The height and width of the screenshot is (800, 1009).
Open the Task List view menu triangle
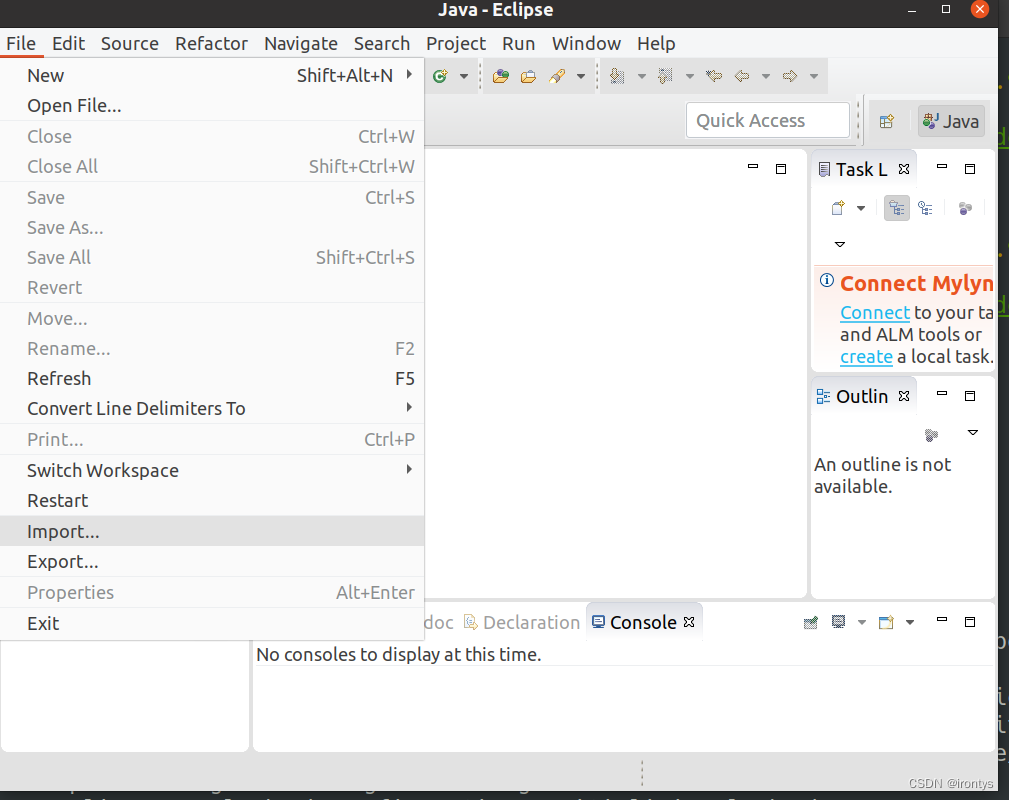pos(840,244)
